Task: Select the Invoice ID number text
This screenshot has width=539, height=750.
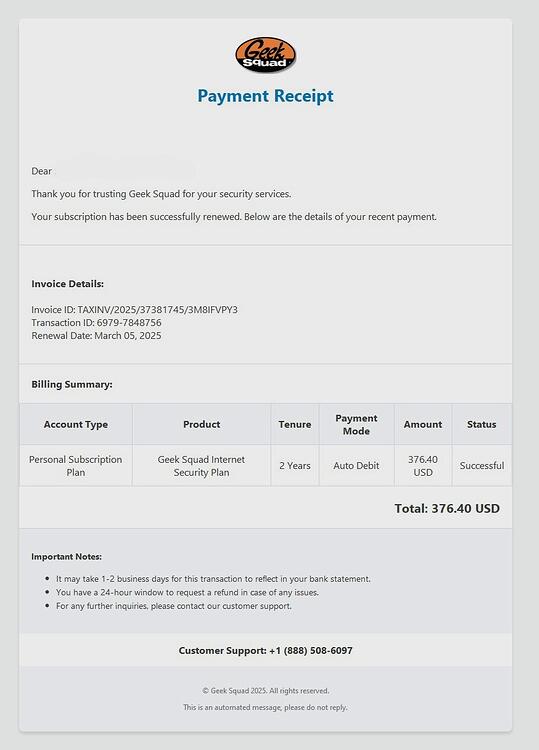Action: 157,309
